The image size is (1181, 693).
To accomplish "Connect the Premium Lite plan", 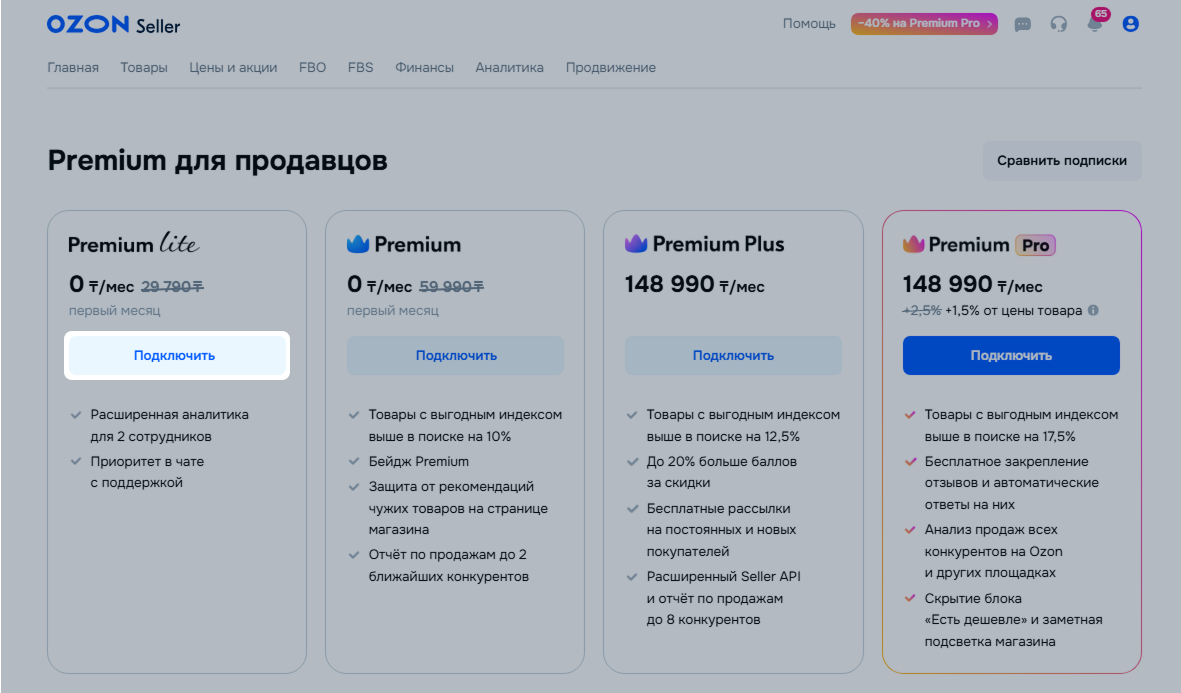I will point(175,355).
